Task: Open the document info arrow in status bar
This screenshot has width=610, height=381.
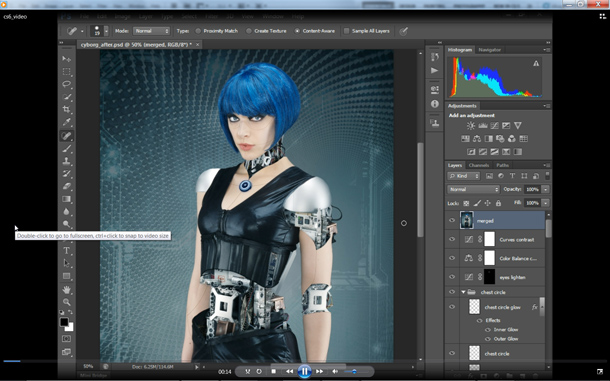Action: (x=196, y=367)
